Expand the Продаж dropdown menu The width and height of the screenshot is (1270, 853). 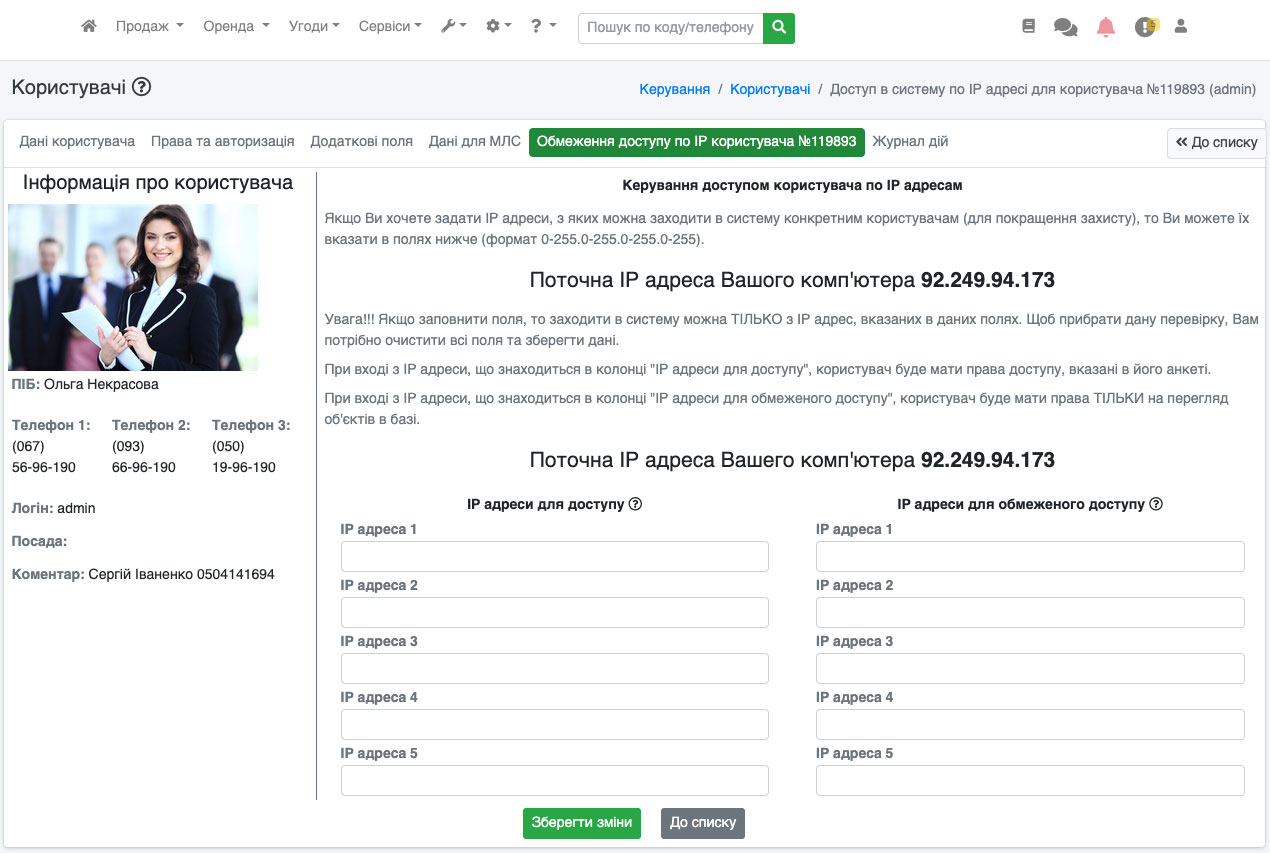click(149, 27)
